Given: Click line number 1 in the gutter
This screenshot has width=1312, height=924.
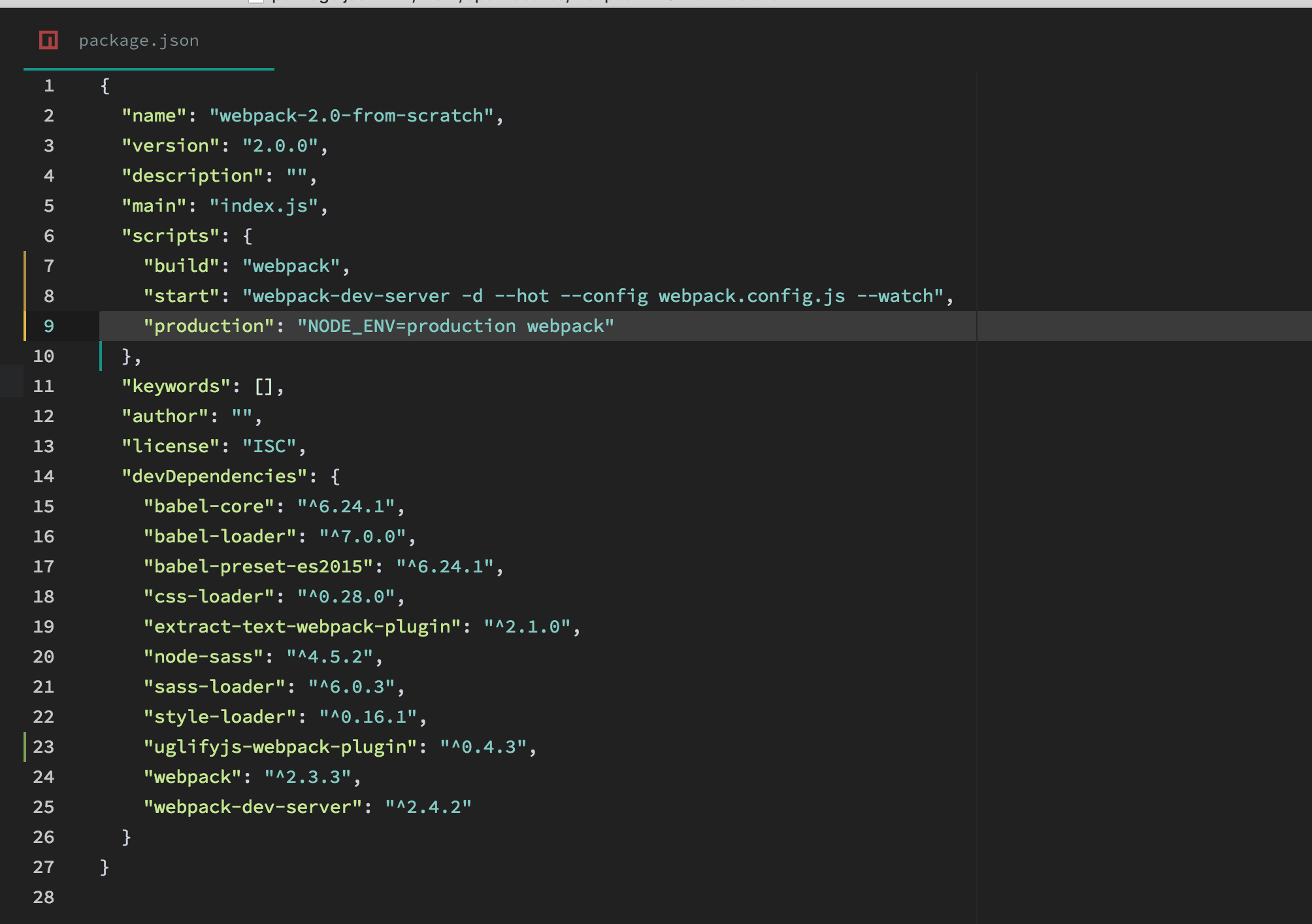Looking at the screenshot, I should click(x=49, y=85).
